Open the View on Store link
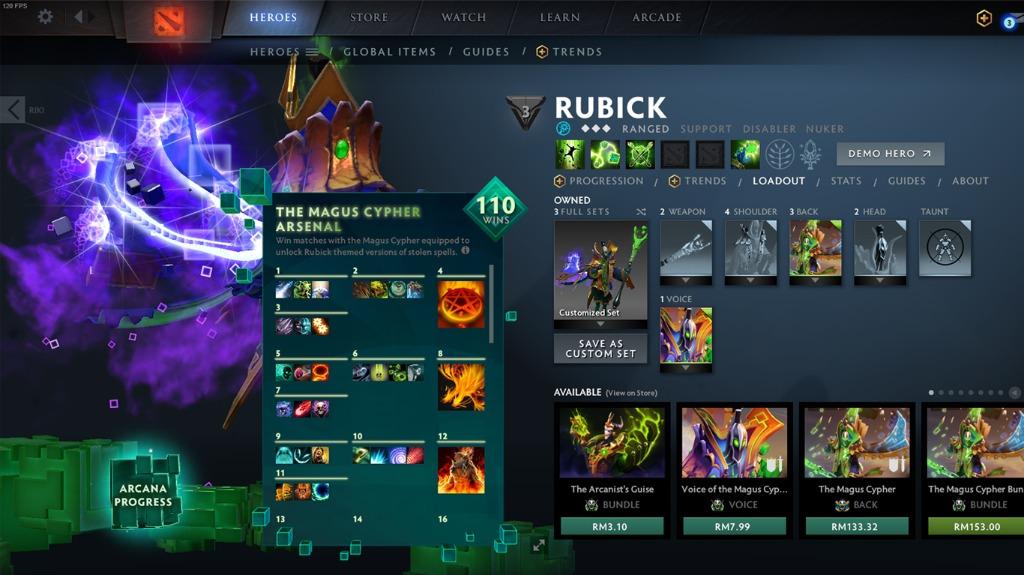The height and width of the screenshot is (575, 1024). (631, 393)
